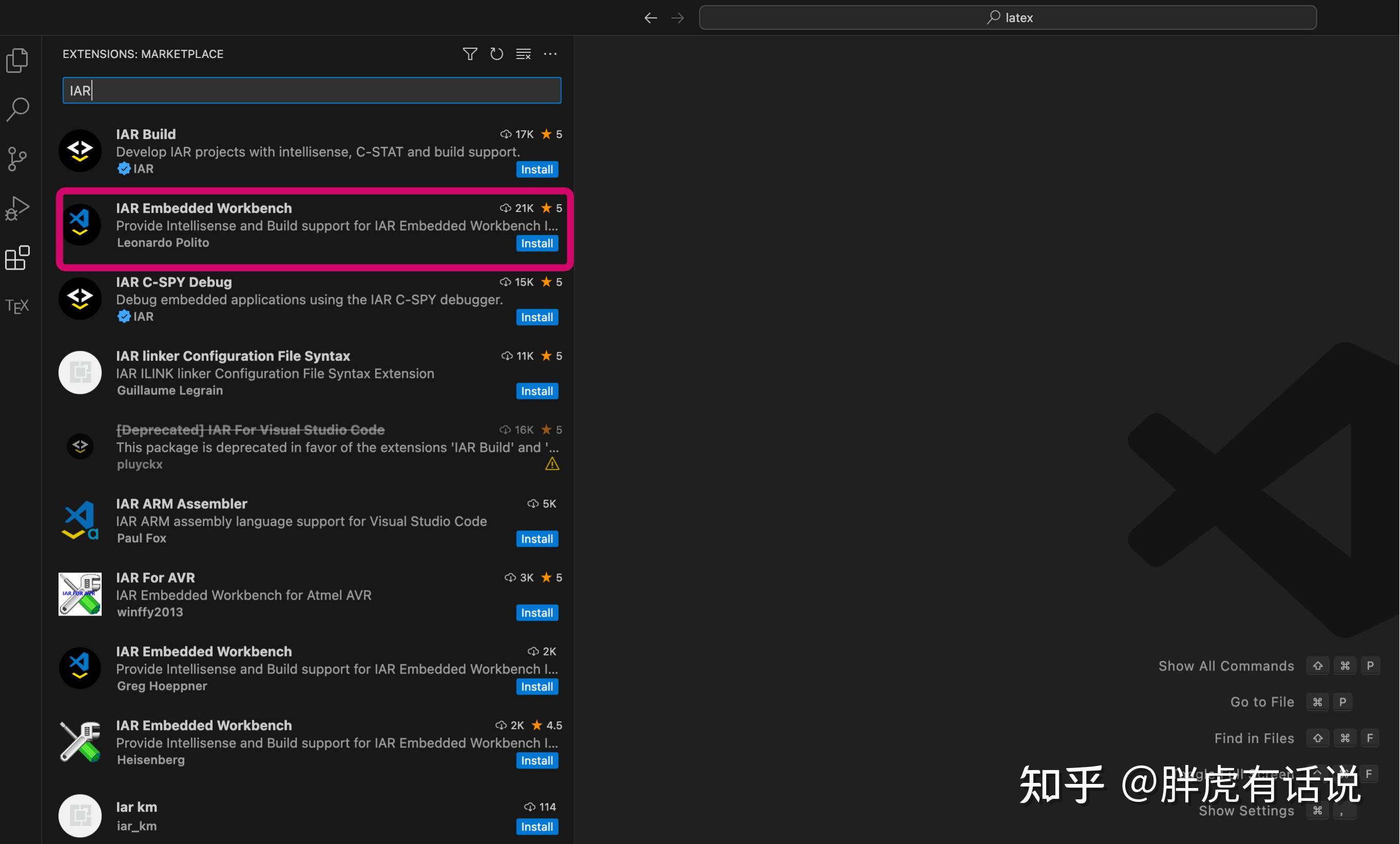Click the verified publisher badge next to IAR Build

124,169
